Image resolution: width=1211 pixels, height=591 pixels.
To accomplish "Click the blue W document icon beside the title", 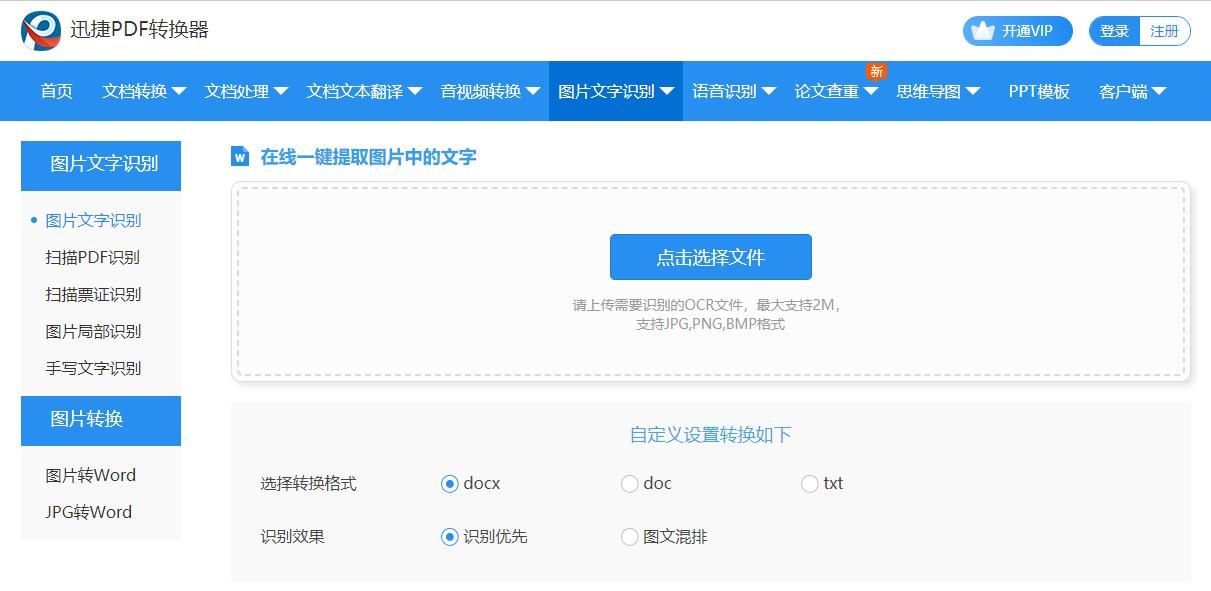I will click(x=238, y=156).
